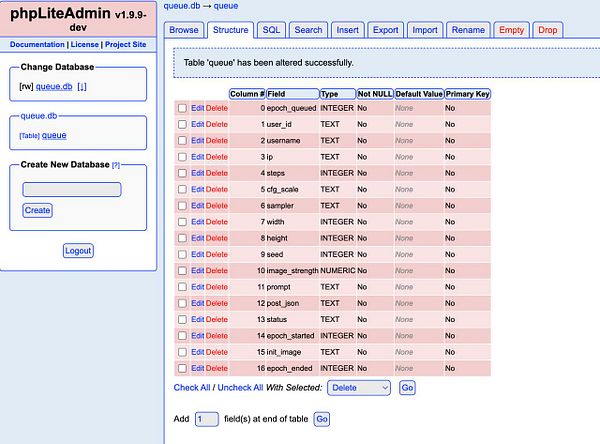Edit the epoch_queued field

coord(197,108)
